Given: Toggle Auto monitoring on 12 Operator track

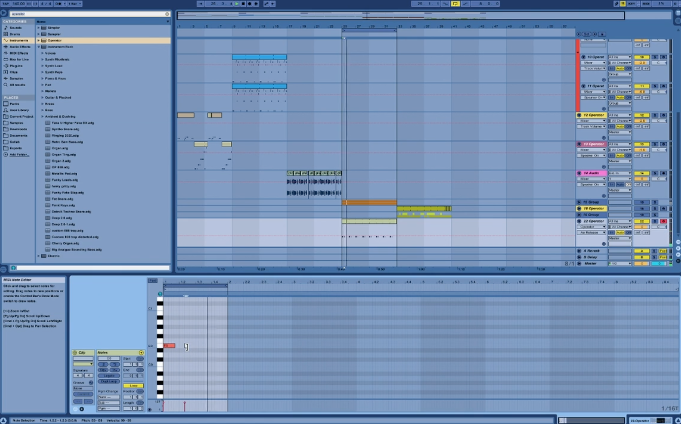Looking at the screenshot, I should [620, 126].
